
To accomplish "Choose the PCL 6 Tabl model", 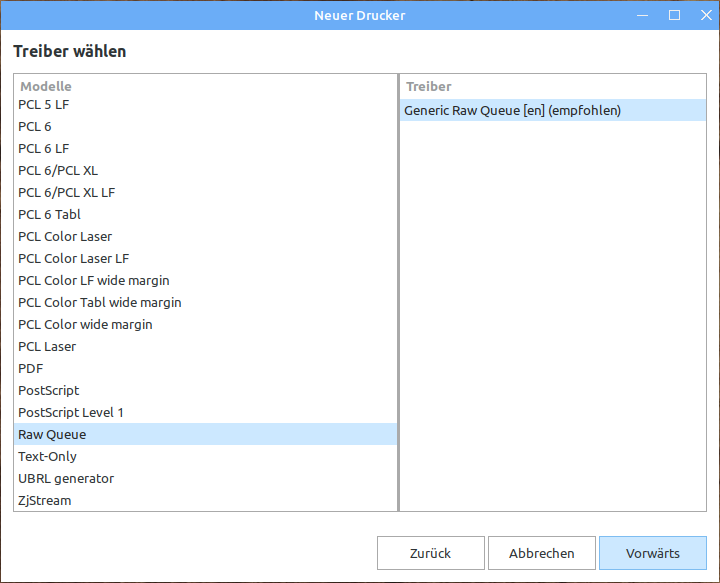I will (49, 214).
